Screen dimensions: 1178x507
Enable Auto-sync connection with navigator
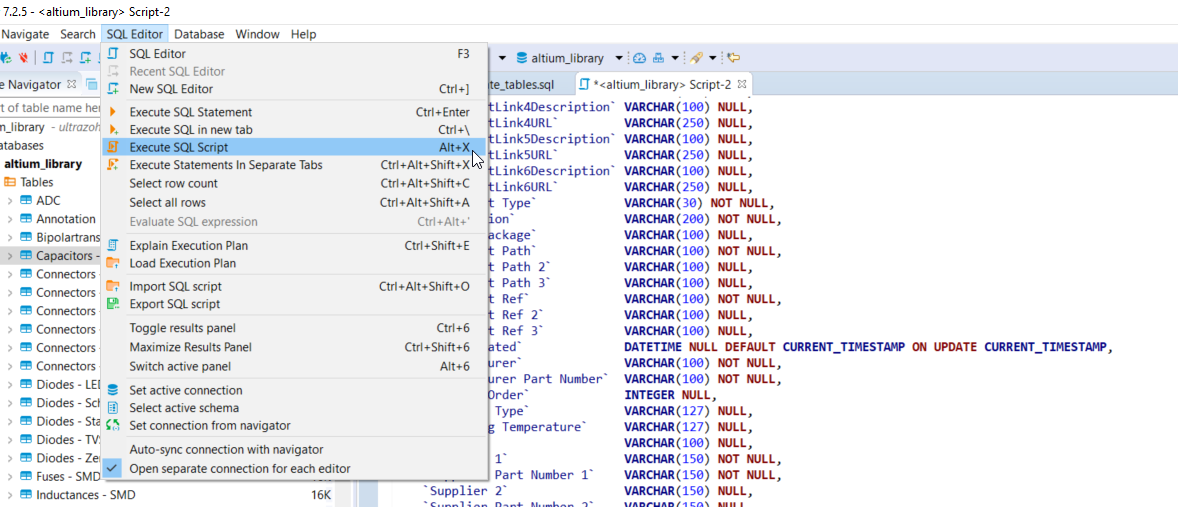point(226,449)
